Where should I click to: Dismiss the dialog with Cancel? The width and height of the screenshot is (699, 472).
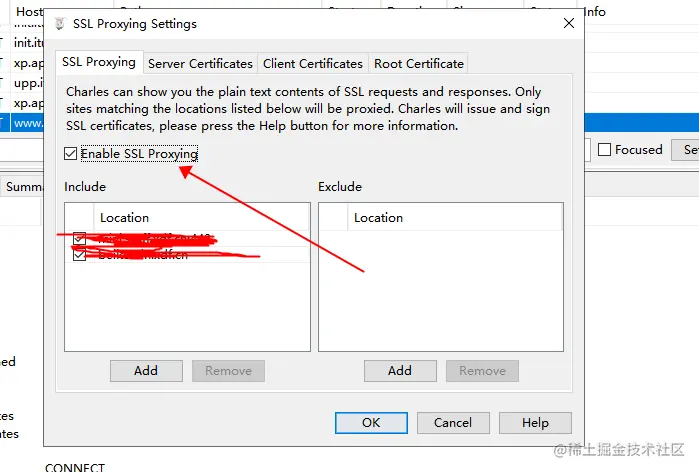[x=453, y=423]
